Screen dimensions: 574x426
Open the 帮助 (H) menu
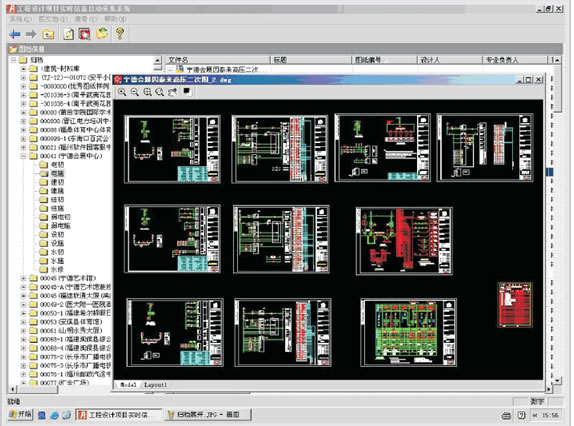pos(115,19)
